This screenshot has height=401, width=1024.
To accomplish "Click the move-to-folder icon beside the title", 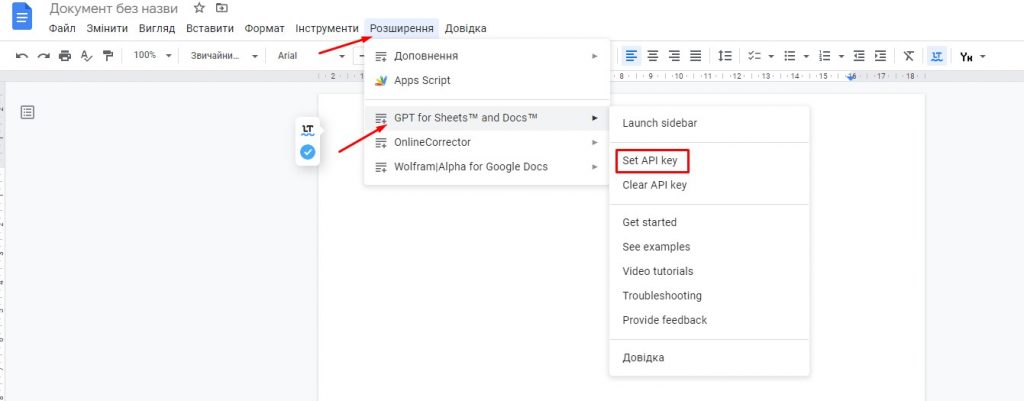I will pos(222,8).
